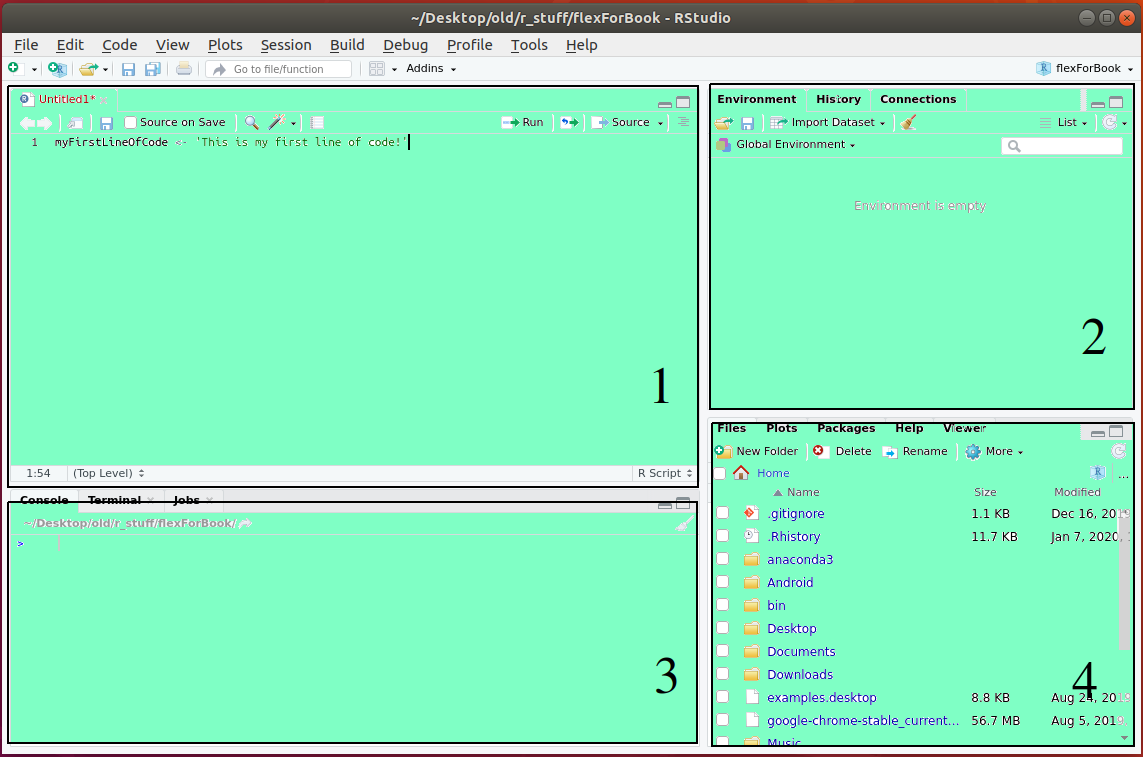Click the find/replace magnifier icon

click(252, 122)
